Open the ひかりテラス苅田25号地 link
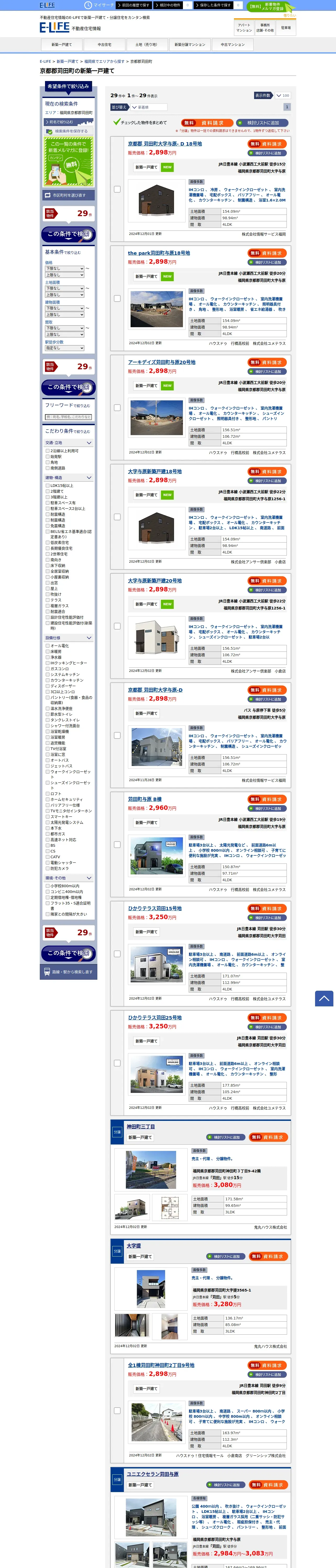 pyautogui.click(x=154, y=1018)
